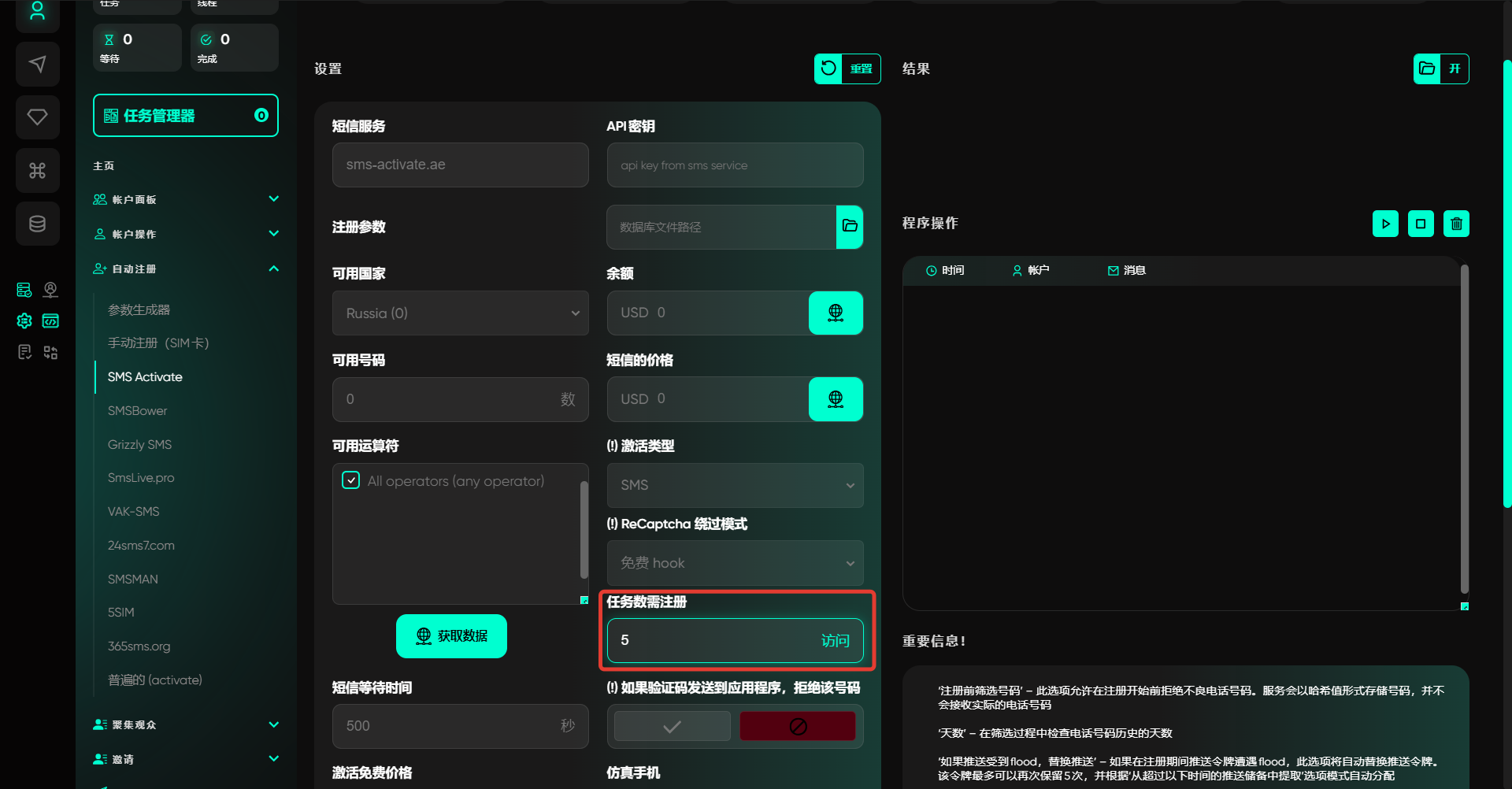Click the globe button next to balance
Screen dimensions: 1512x789
tap(836, 313)
